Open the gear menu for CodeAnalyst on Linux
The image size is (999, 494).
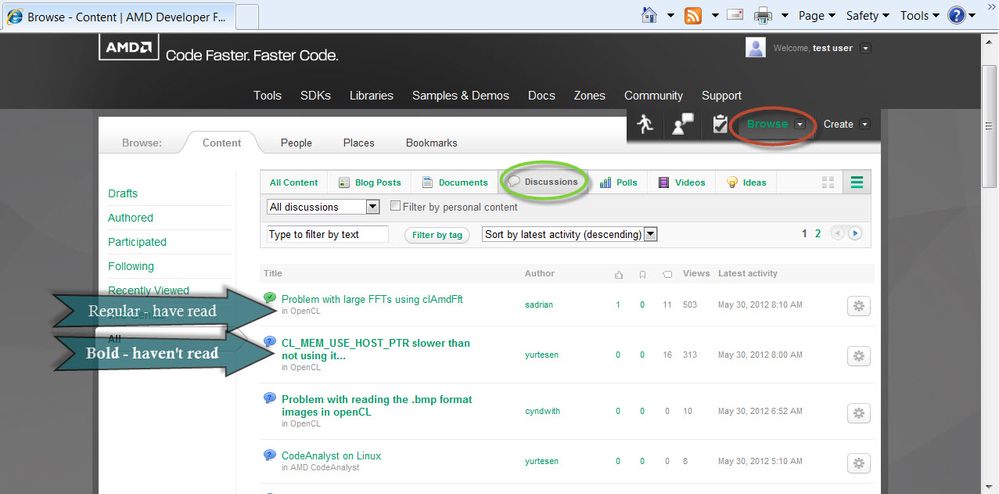coord(859,463)
